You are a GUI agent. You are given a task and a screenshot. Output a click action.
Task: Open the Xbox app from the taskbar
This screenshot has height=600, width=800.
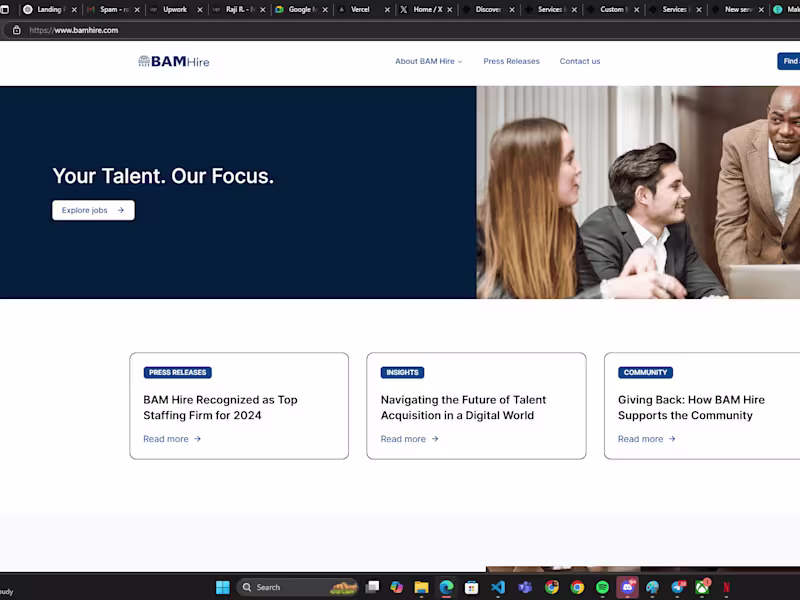tap(701, 587)
